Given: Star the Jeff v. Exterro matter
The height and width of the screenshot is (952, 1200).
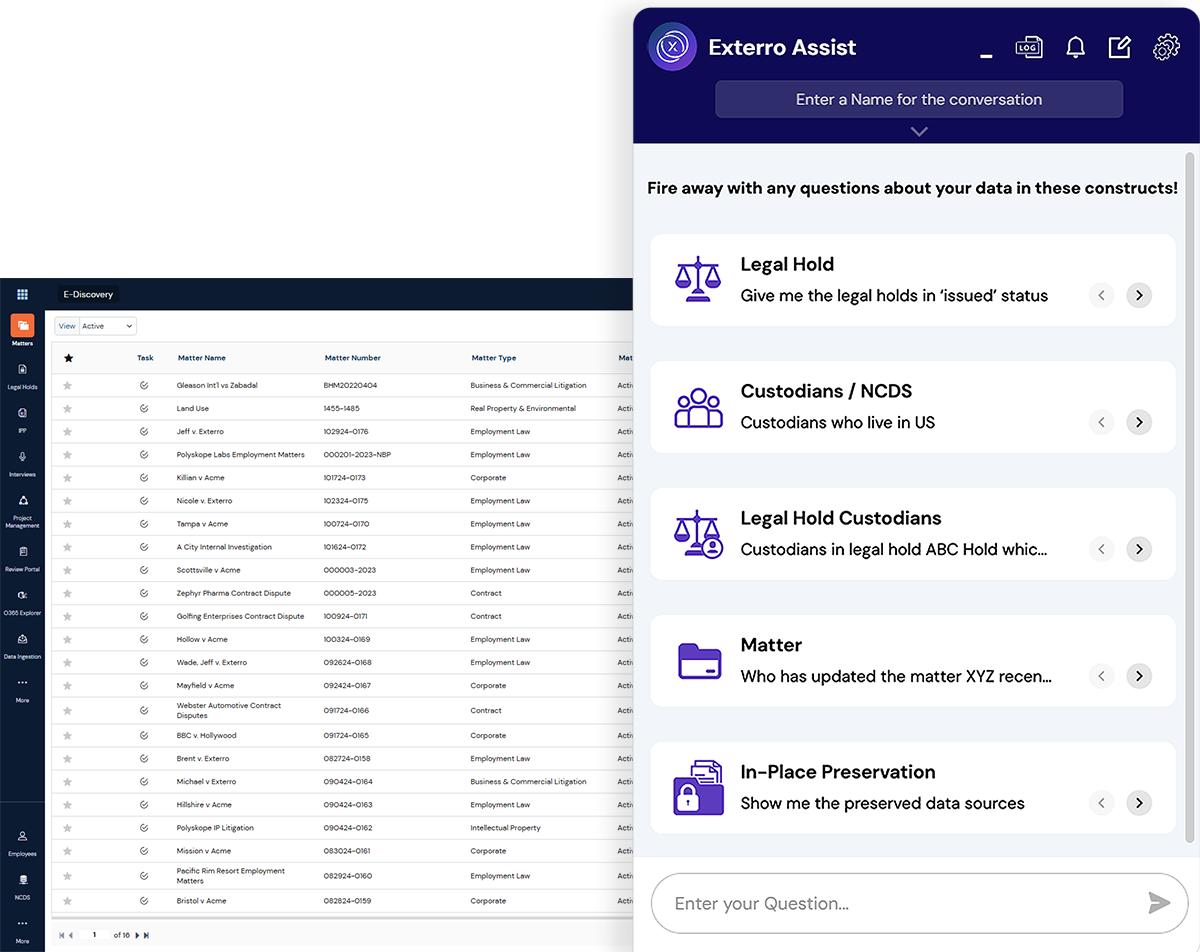Looking at the screenshot, I should coord(68,431).
